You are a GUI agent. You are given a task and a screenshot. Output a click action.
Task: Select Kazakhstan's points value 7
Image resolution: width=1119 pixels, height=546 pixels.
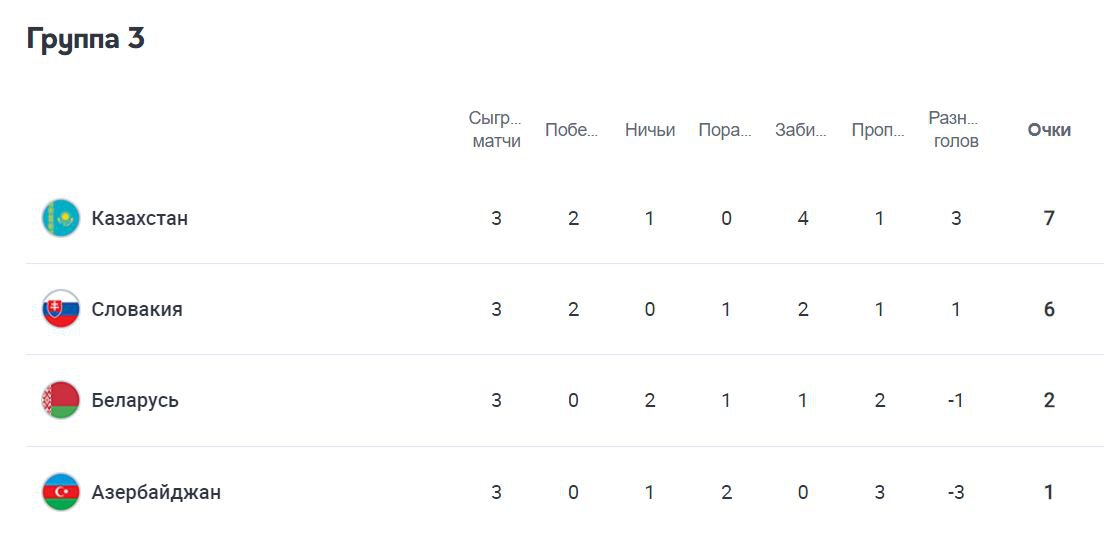1049,218
